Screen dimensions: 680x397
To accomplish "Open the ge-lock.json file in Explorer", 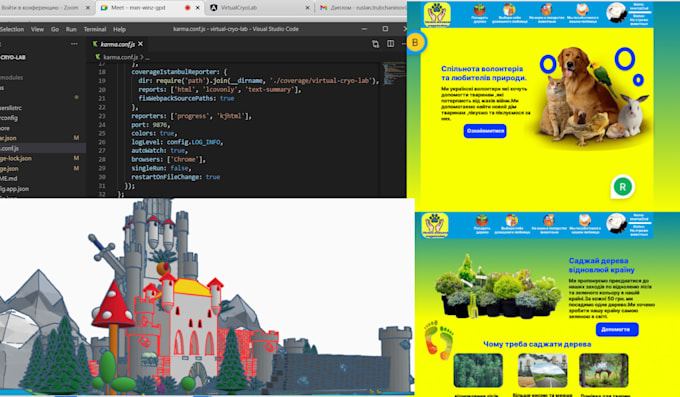I will pos(43,158).
